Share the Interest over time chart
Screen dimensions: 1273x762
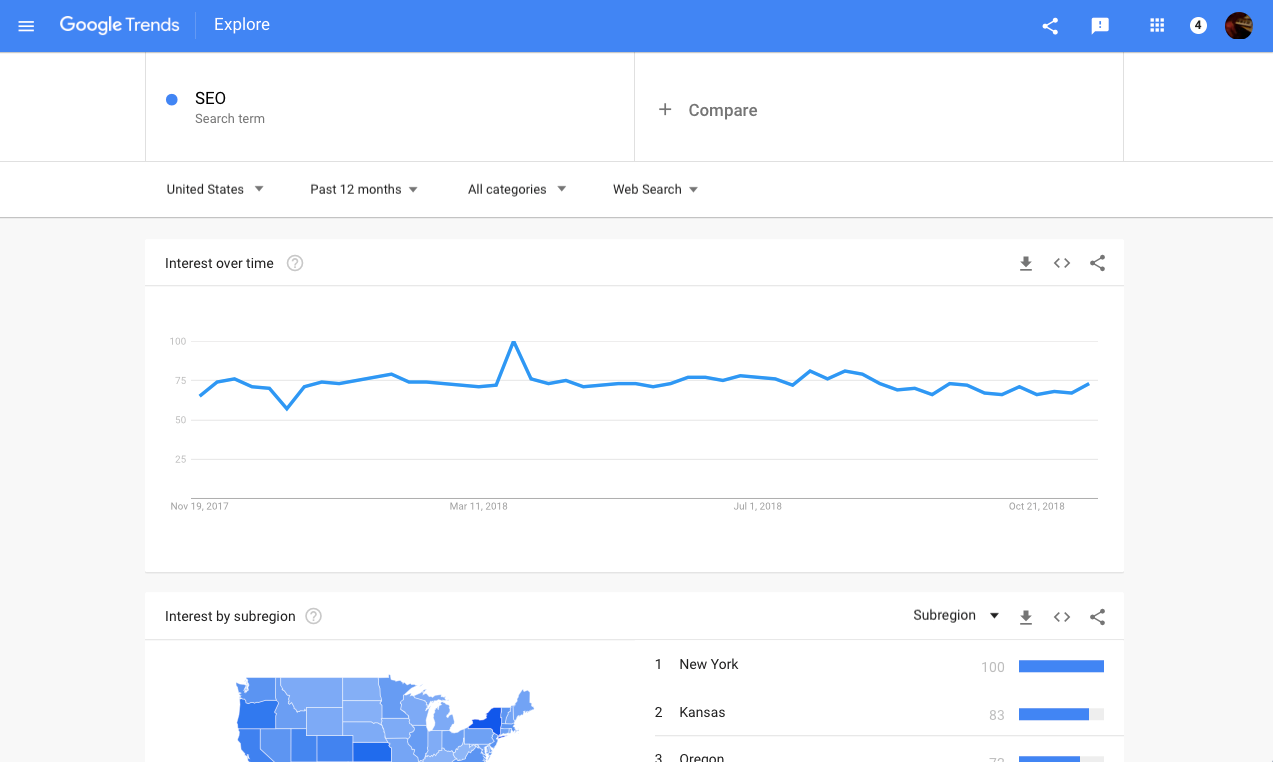click(x=1097, y=263)
